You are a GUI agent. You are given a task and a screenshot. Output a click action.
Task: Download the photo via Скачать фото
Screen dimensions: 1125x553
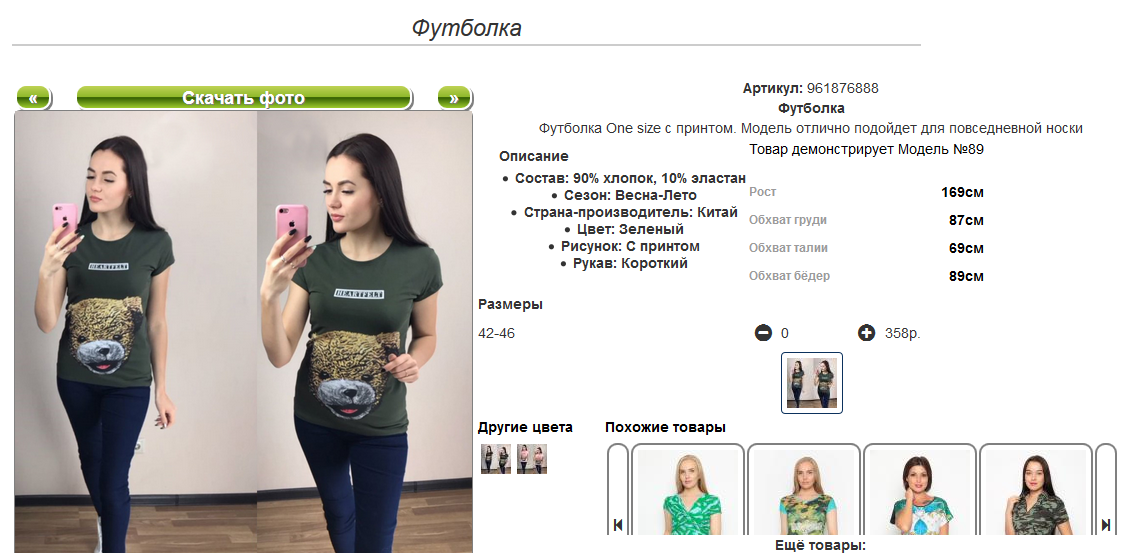click(x=244, y=98)
